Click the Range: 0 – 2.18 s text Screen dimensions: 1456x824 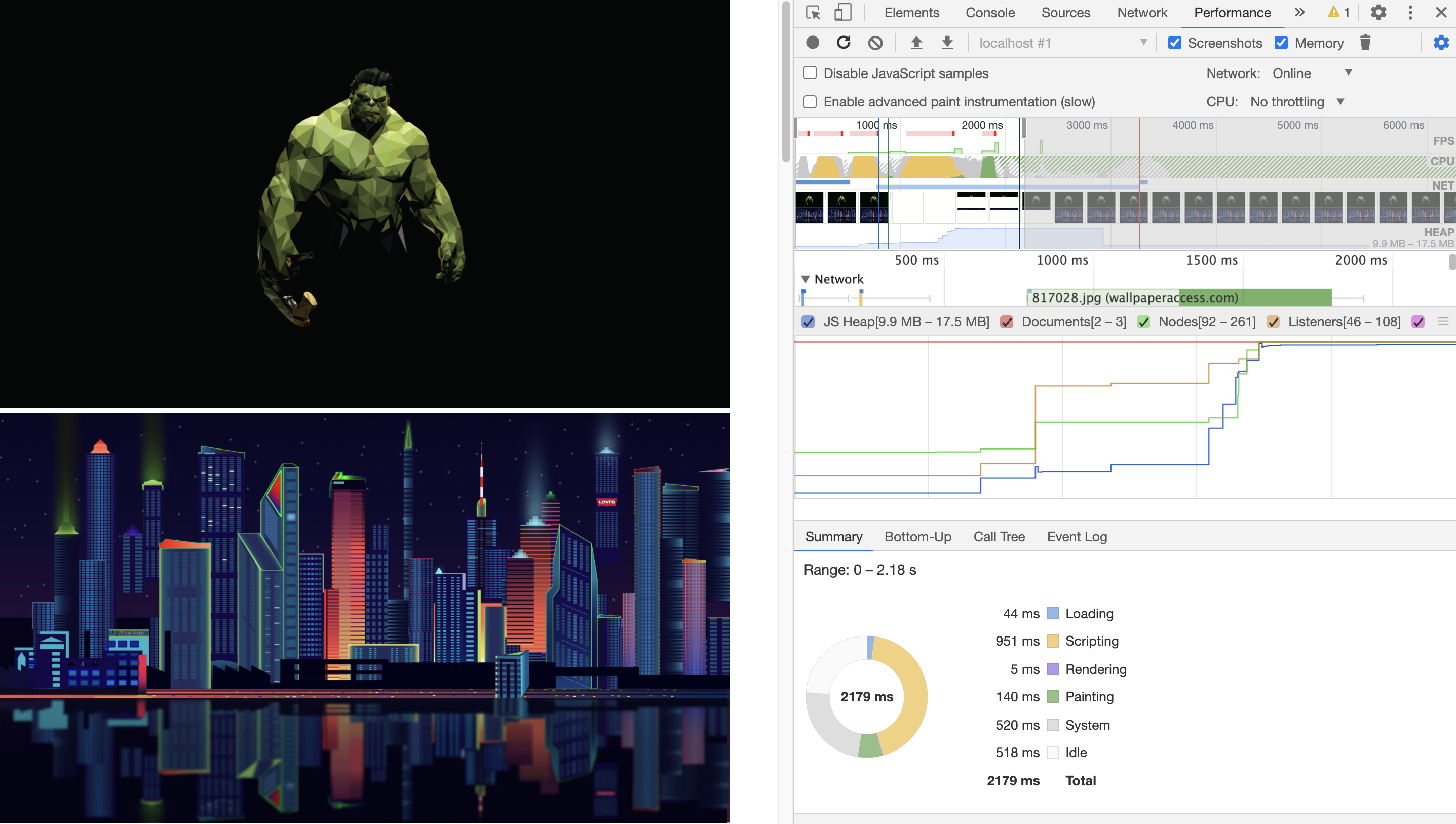coord(860,570)
